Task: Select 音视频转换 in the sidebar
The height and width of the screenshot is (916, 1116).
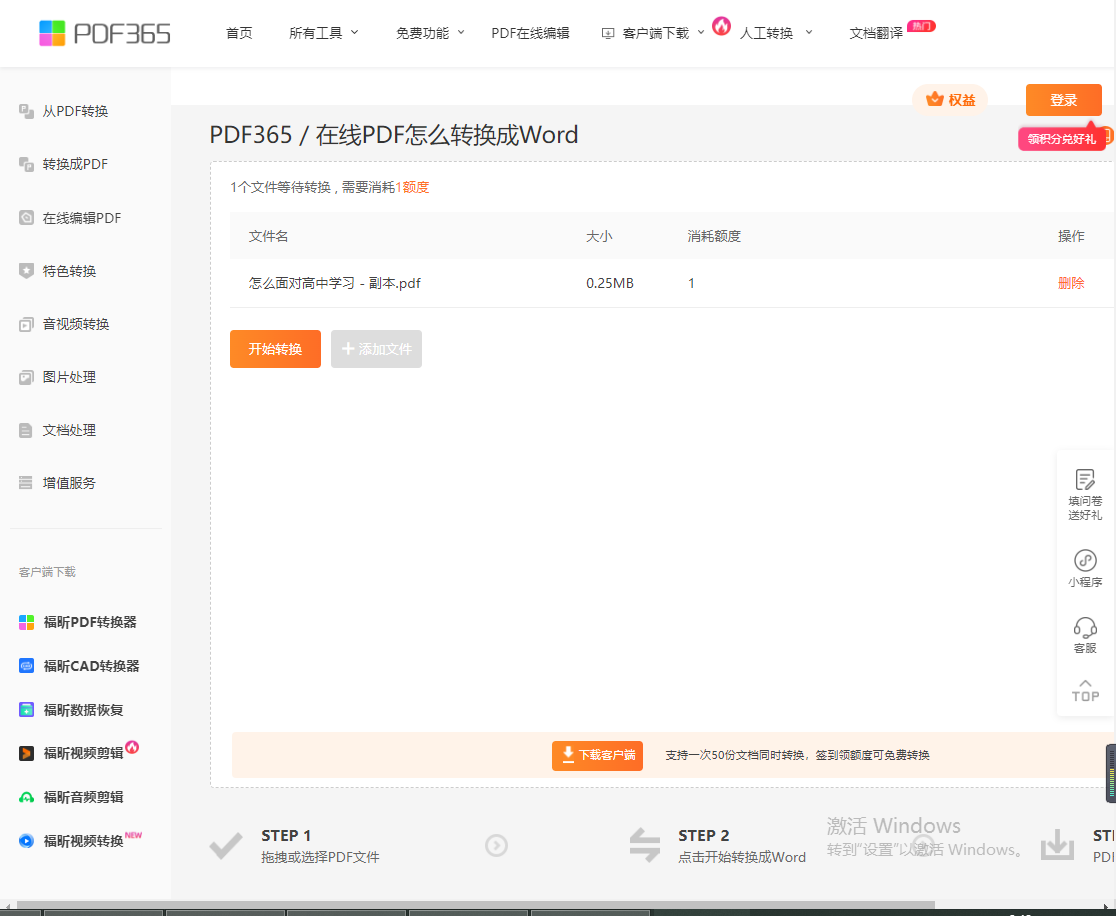Action: [75, 325]
